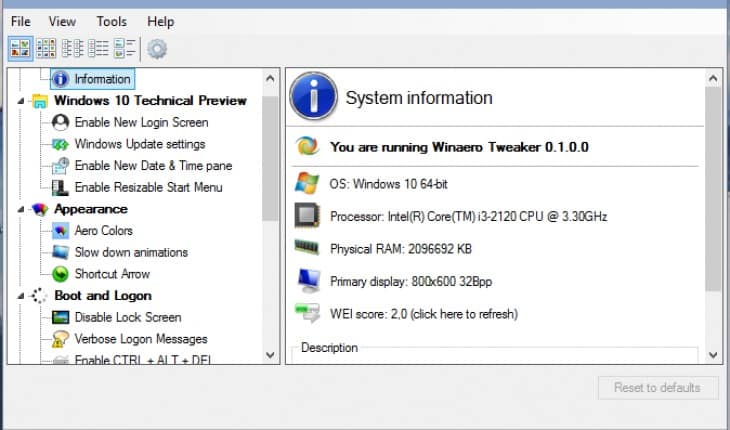Switch to tile view toolbar button

(124, 48)
